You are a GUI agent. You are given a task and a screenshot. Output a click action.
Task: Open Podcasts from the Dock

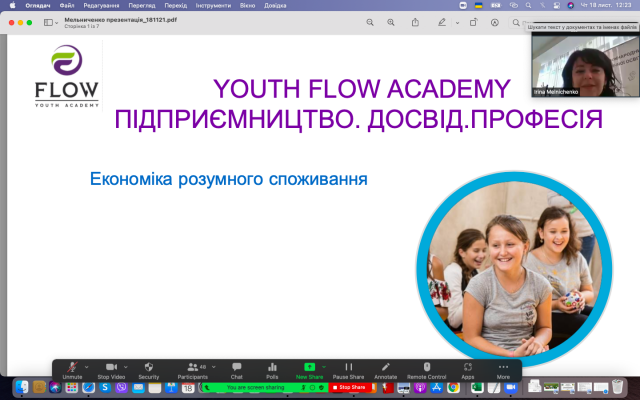pos(420,387)
